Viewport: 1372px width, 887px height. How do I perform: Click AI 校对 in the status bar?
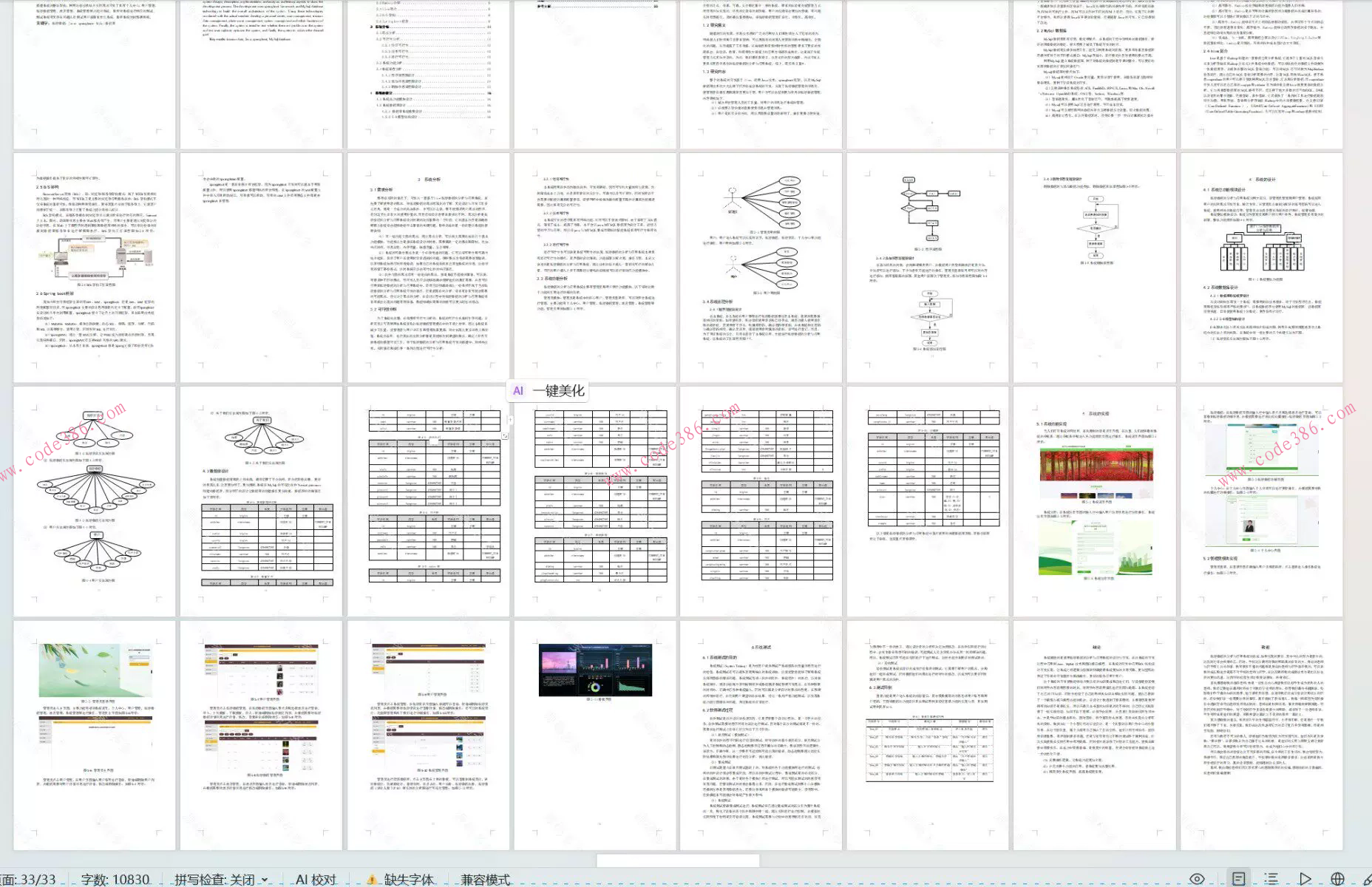click(316, 880)
